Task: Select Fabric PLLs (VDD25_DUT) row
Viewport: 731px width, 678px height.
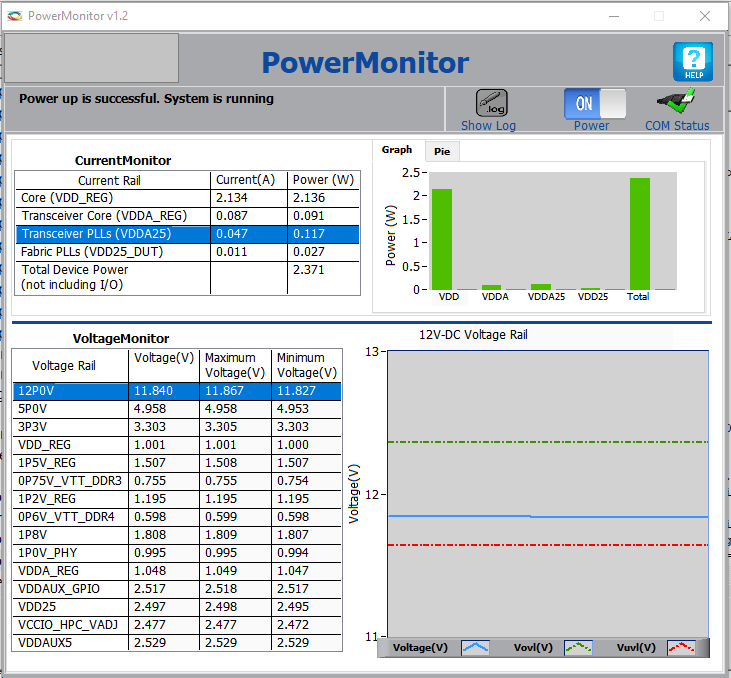Action: (110, 252)
